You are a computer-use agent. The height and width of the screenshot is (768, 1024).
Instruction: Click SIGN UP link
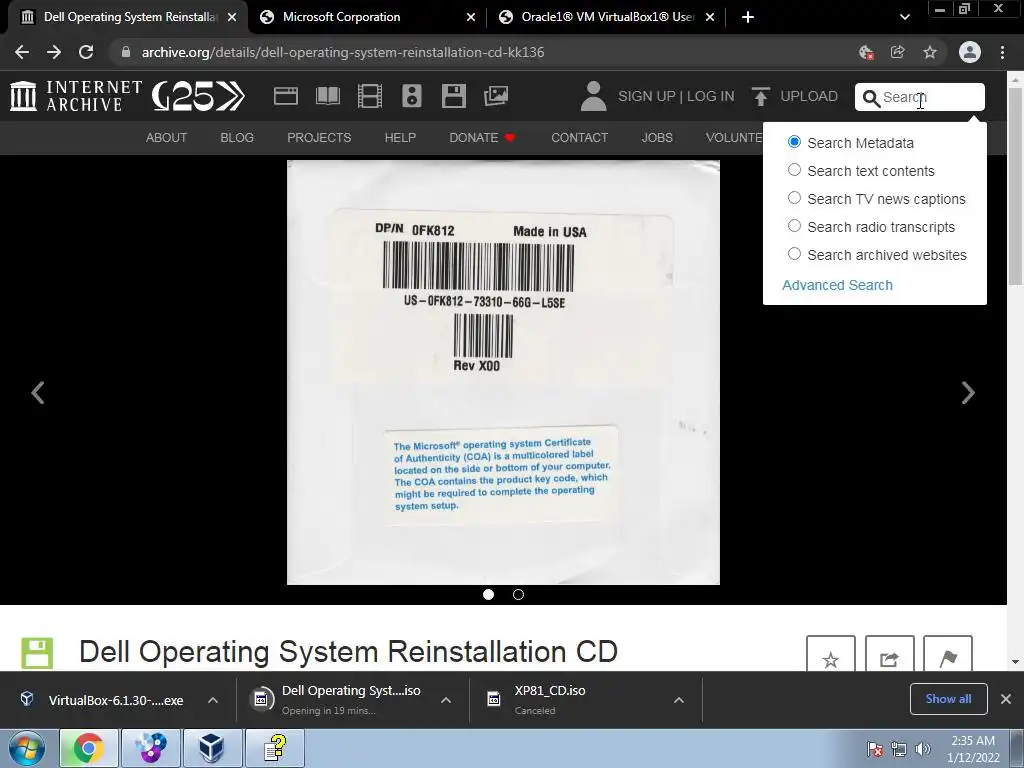[x=647, y=96]
